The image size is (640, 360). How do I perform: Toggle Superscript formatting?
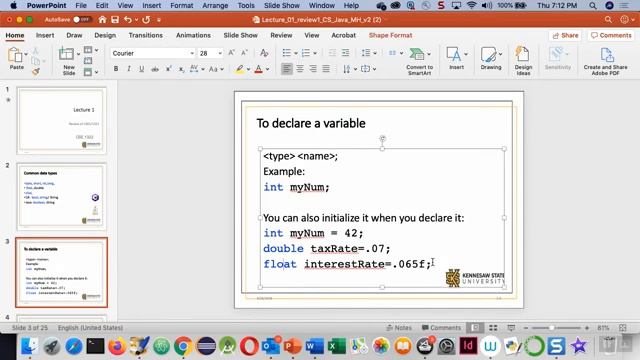coord(168,69)
